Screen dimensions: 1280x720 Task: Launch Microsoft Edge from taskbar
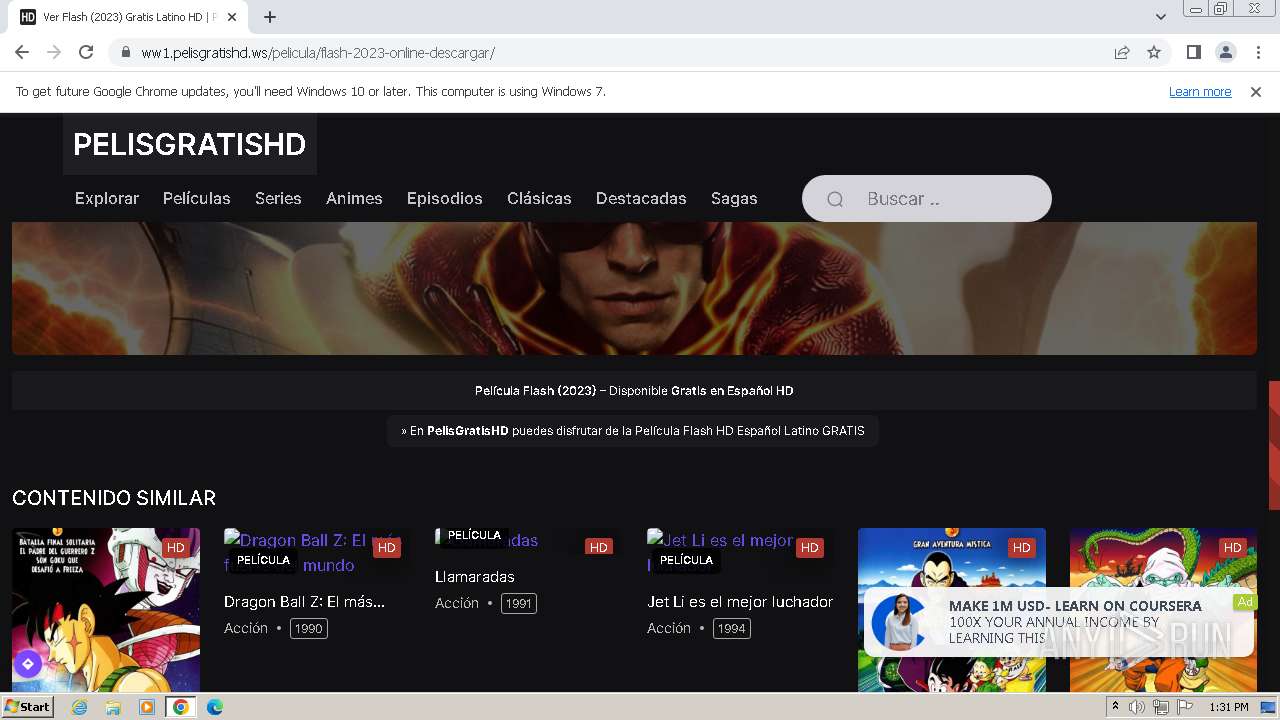[215, 707]
